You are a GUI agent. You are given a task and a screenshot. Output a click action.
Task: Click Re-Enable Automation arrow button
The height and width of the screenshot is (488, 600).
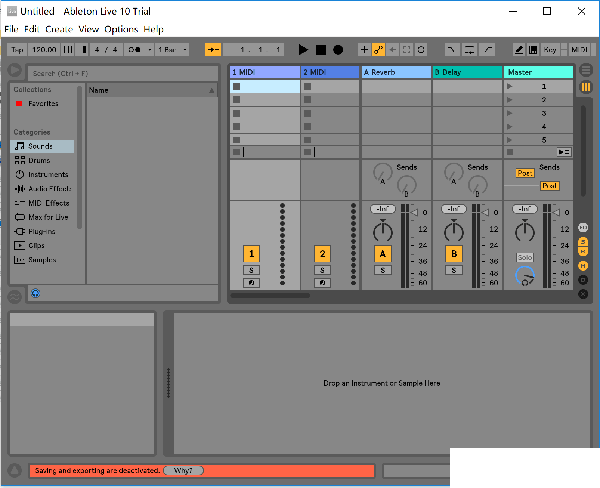click(392, 50)
